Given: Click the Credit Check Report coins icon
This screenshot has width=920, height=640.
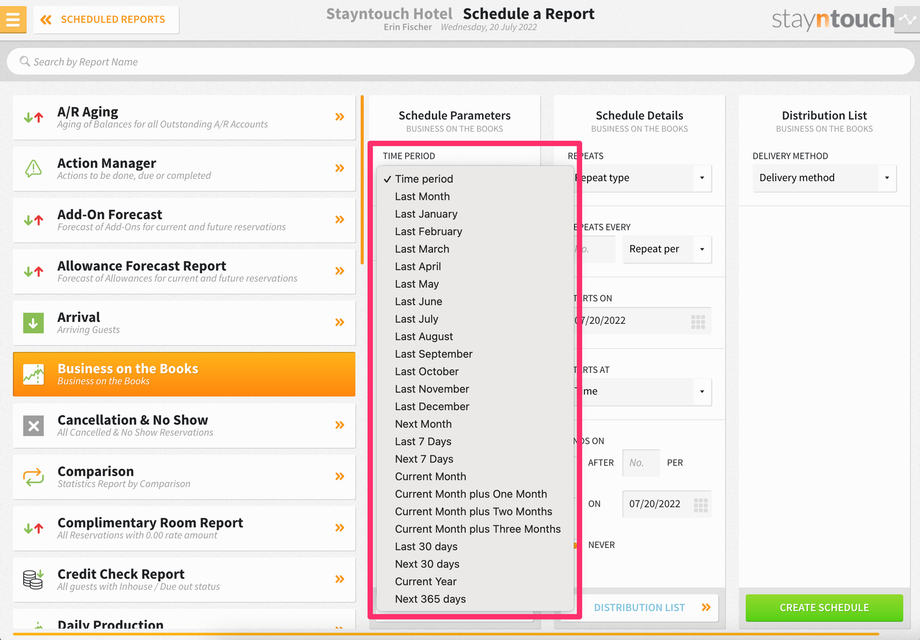Looking at the screenshot, I should [x=33, y=579].
